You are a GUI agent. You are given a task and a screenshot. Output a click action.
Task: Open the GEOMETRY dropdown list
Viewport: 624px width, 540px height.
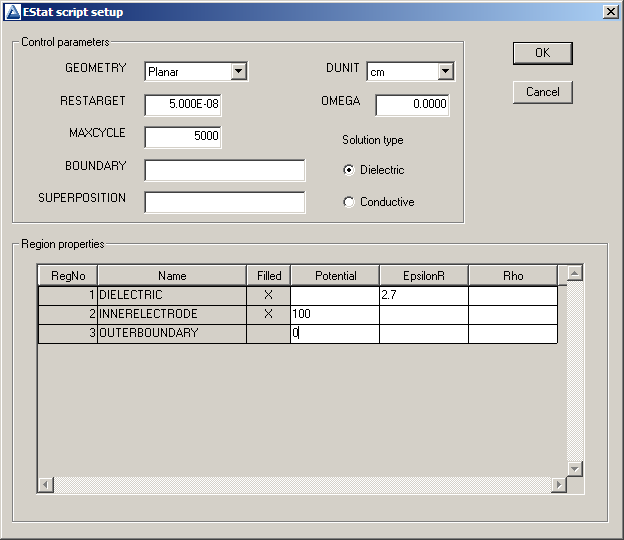238,71
